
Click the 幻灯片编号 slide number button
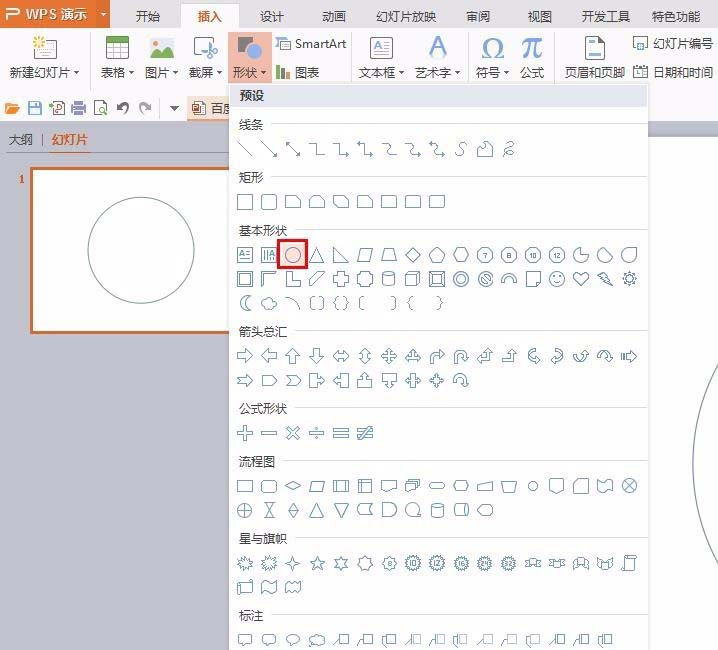click(x=673, y=44)
